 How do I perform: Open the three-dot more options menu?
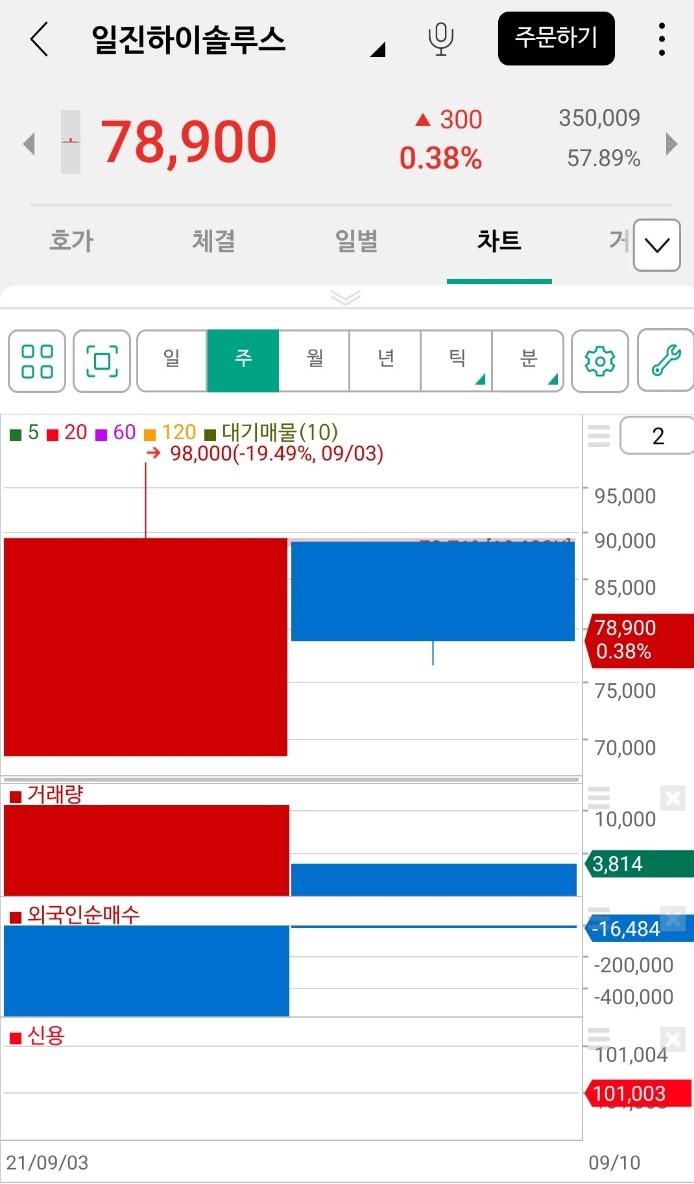click(x=662, y=39)
